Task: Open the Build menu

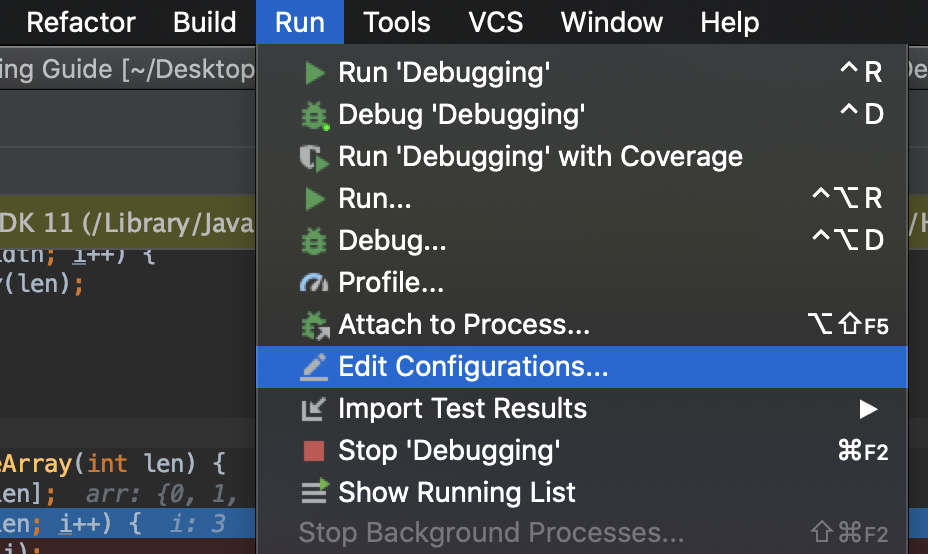Action: coord(205,22)
